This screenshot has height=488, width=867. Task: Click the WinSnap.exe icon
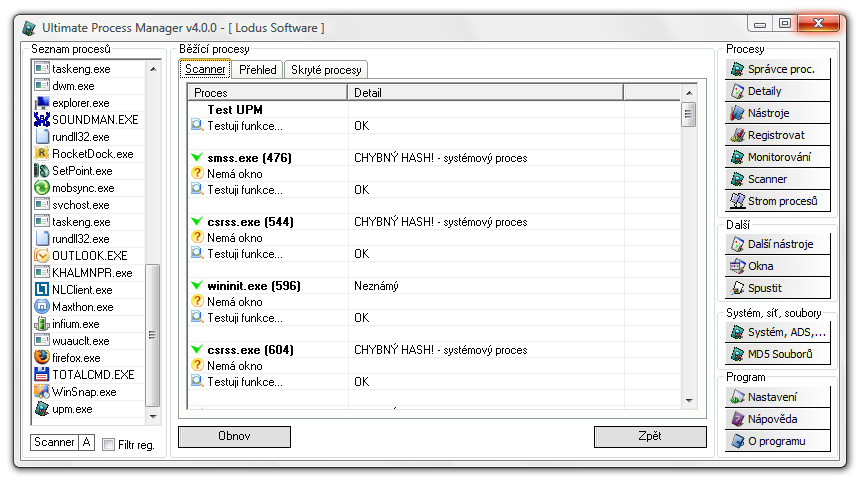click(41, 392)
